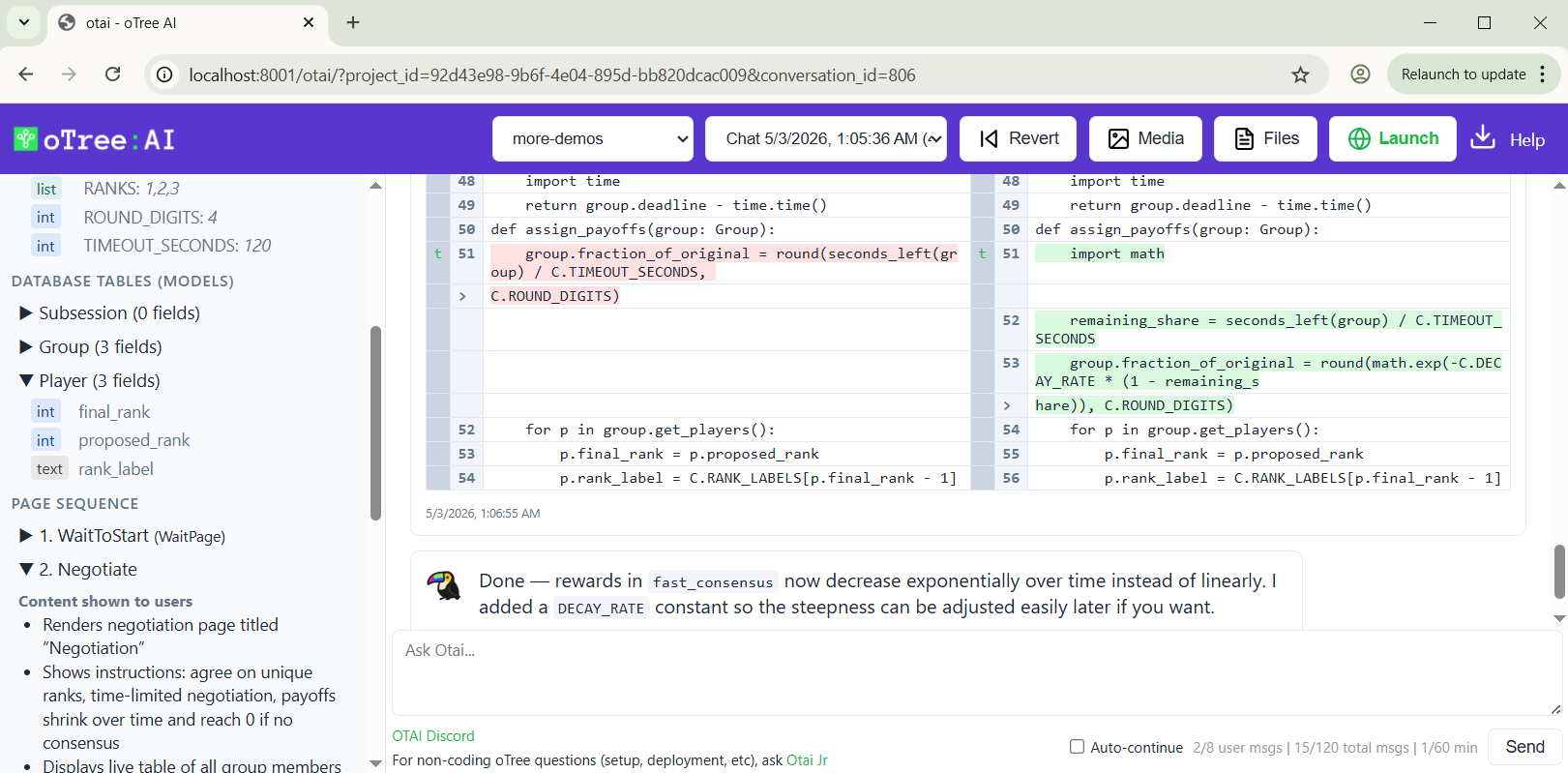
Task: Click the DATABASE TABLES (MODELS) heading
Action: point(123,282)
